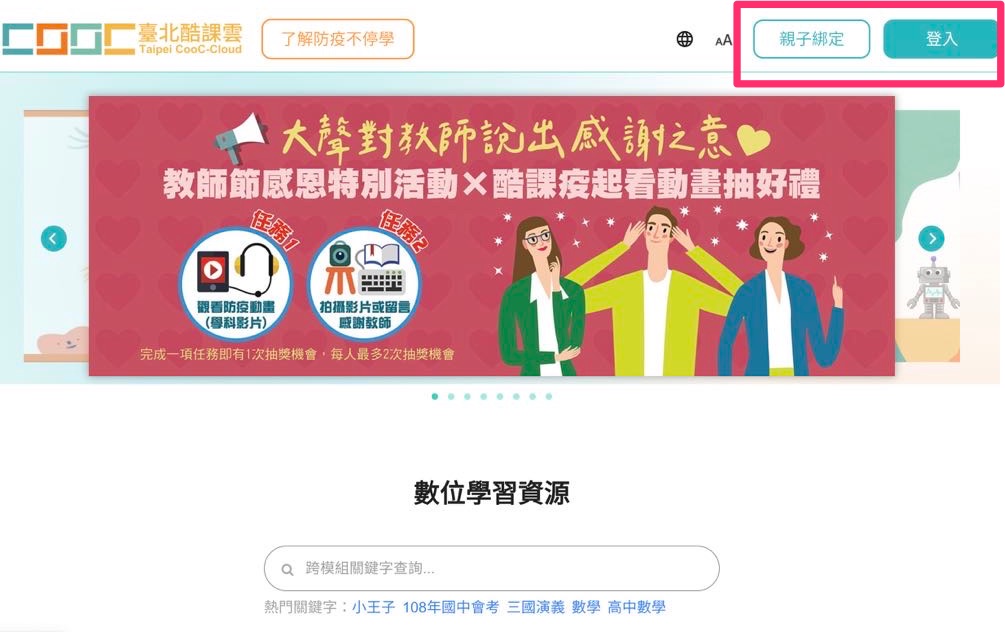Screen dimensions: 1005x632
Task: Select the first carousel dot indicator
Action: click(435, 397)
